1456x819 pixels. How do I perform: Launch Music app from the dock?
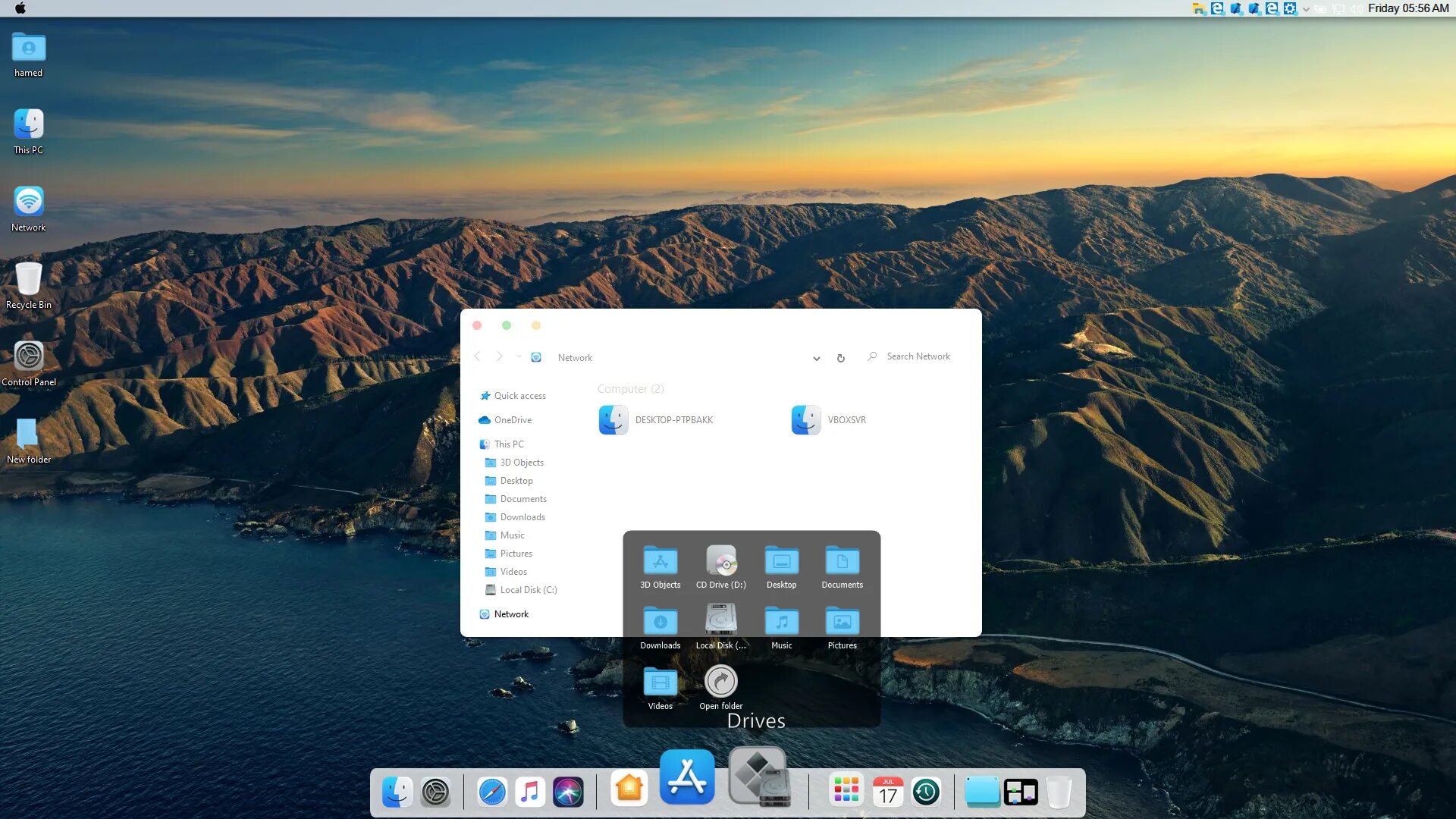coord(530,792)
